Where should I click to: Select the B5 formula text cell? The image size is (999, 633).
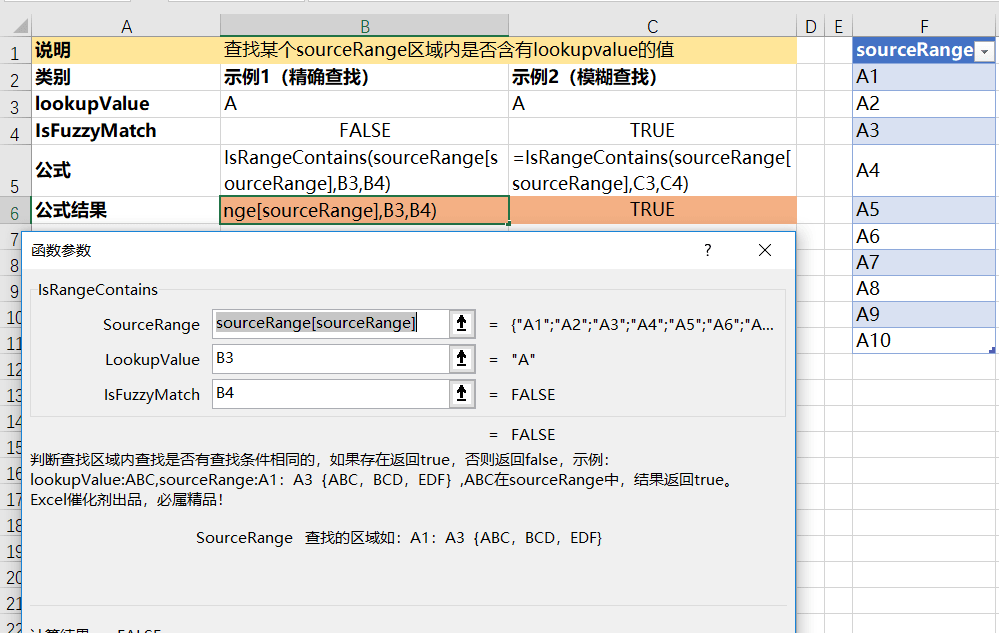[364, 170]
